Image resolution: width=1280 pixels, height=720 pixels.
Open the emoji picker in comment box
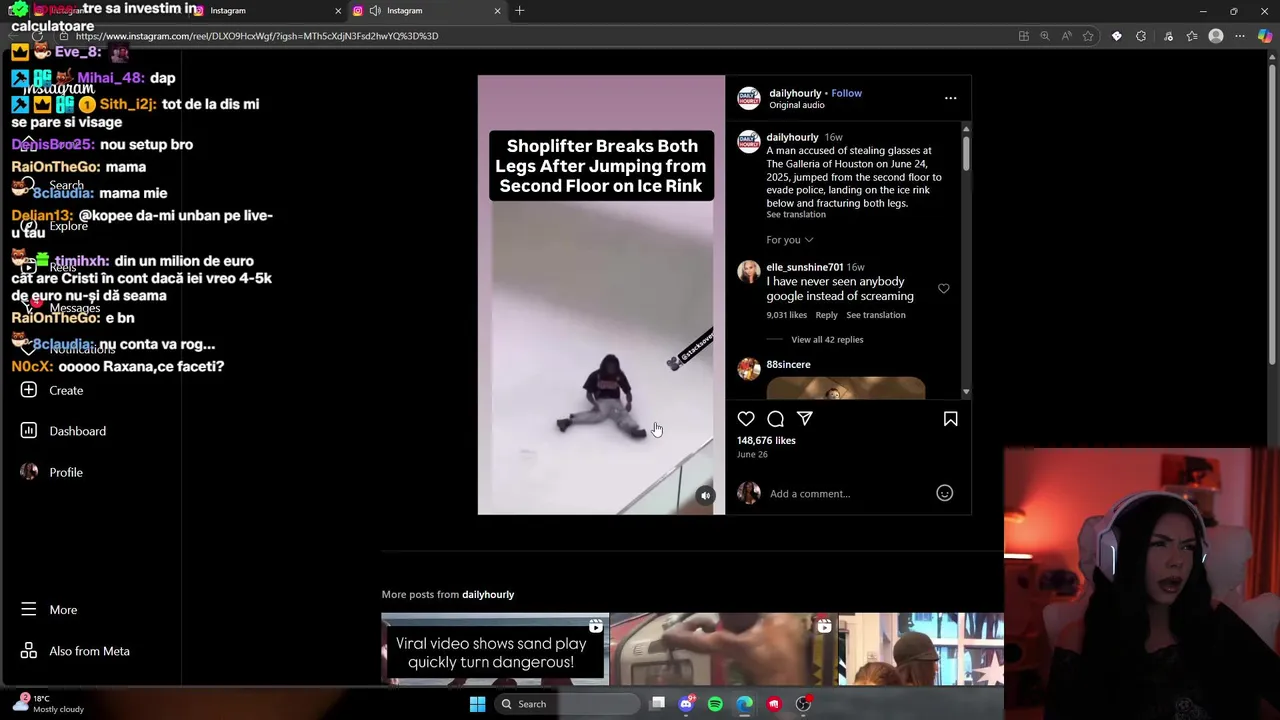944,493
